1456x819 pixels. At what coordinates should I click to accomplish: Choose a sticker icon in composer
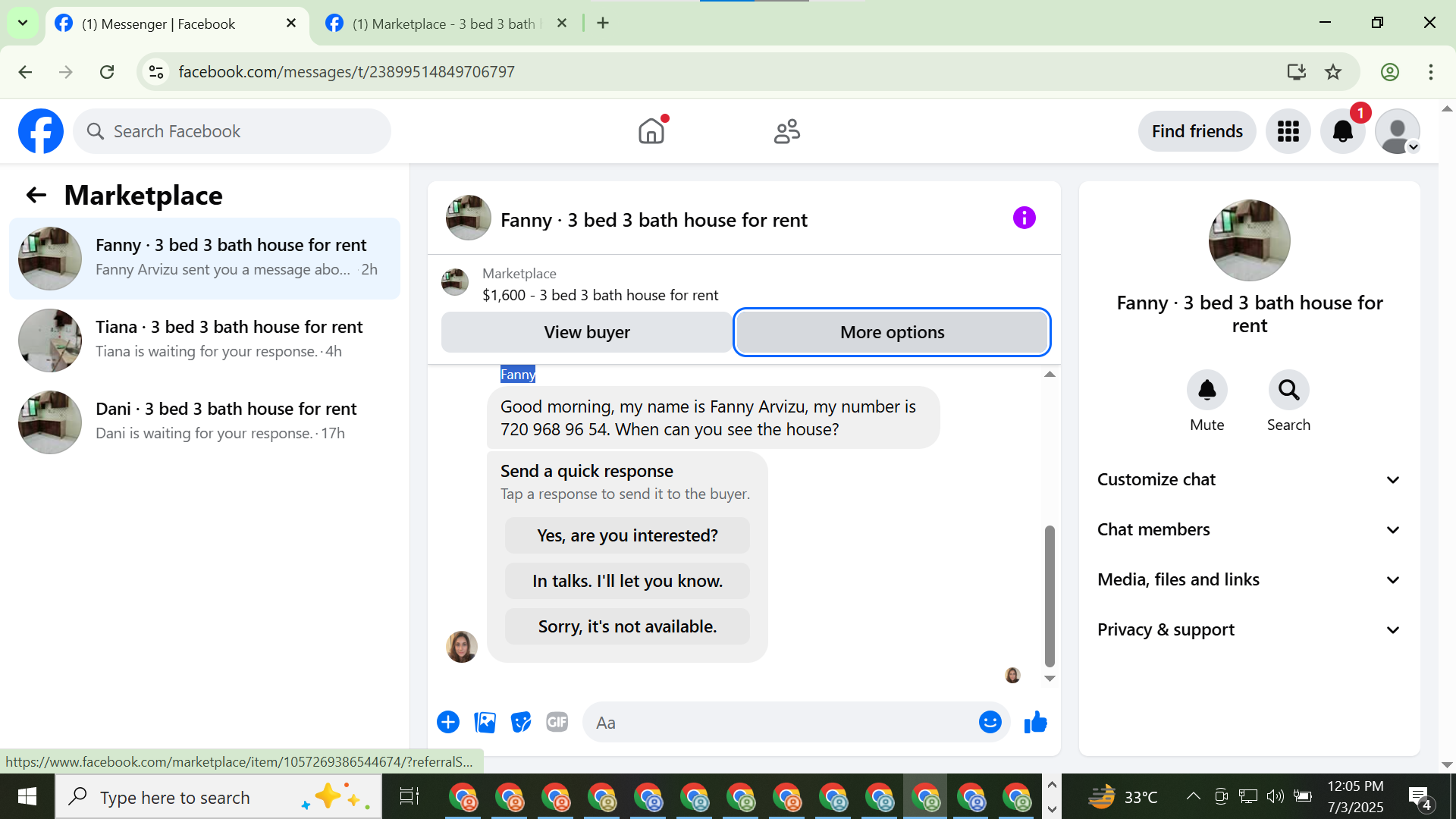point(521,722)
